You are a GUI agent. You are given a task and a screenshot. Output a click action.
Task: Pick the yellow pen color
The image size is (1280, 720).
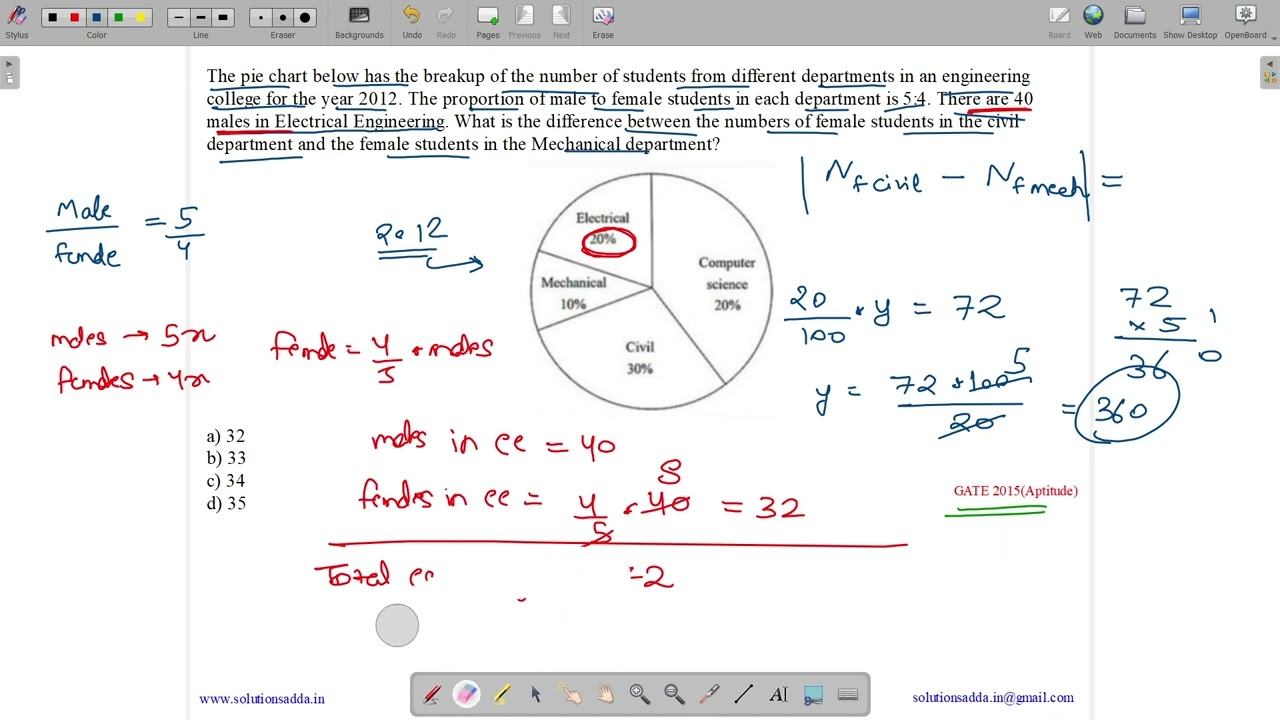coord(140,18)
